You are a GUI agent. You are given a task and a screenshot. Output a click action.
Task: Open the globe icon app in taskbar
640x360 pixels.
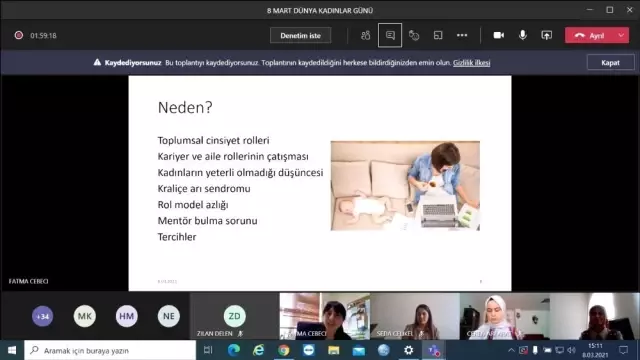pos(384,350)
